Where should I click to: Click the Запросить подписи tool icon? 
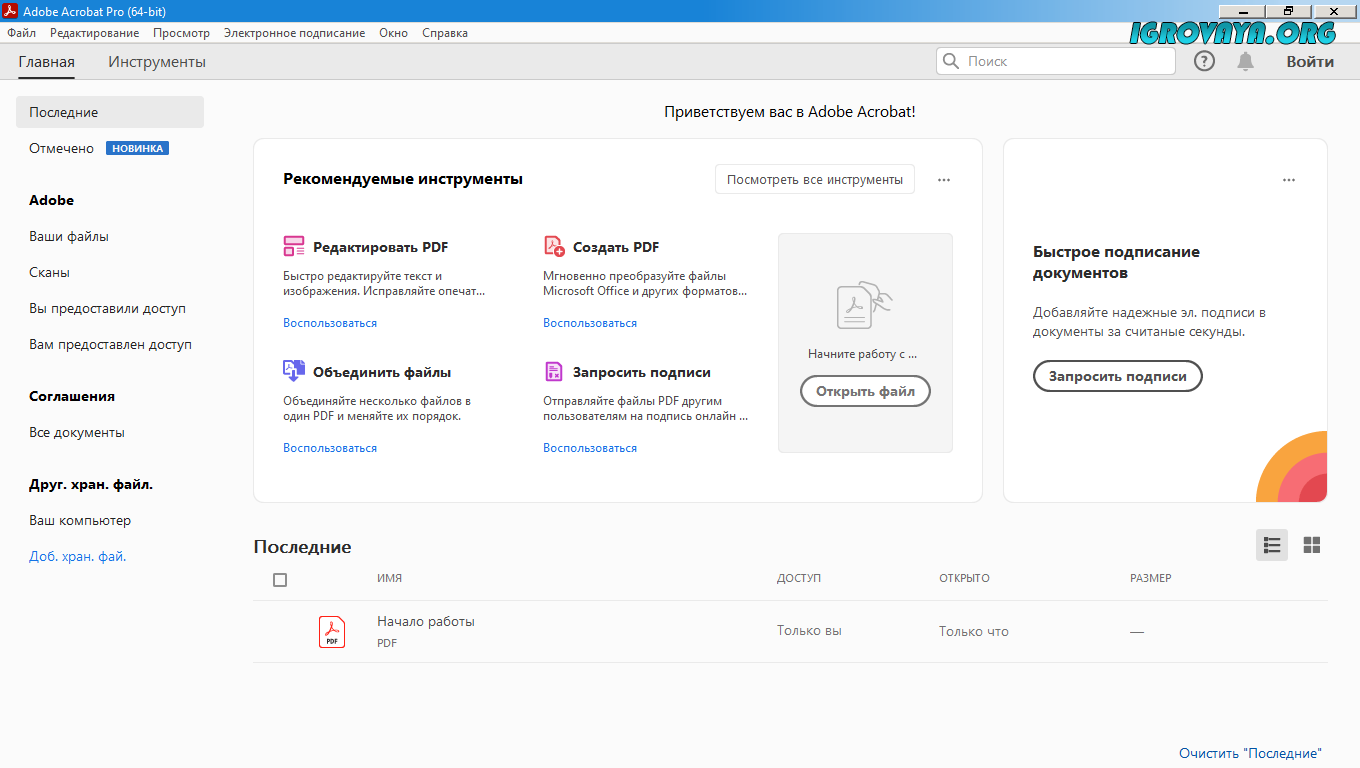(554, 372)
